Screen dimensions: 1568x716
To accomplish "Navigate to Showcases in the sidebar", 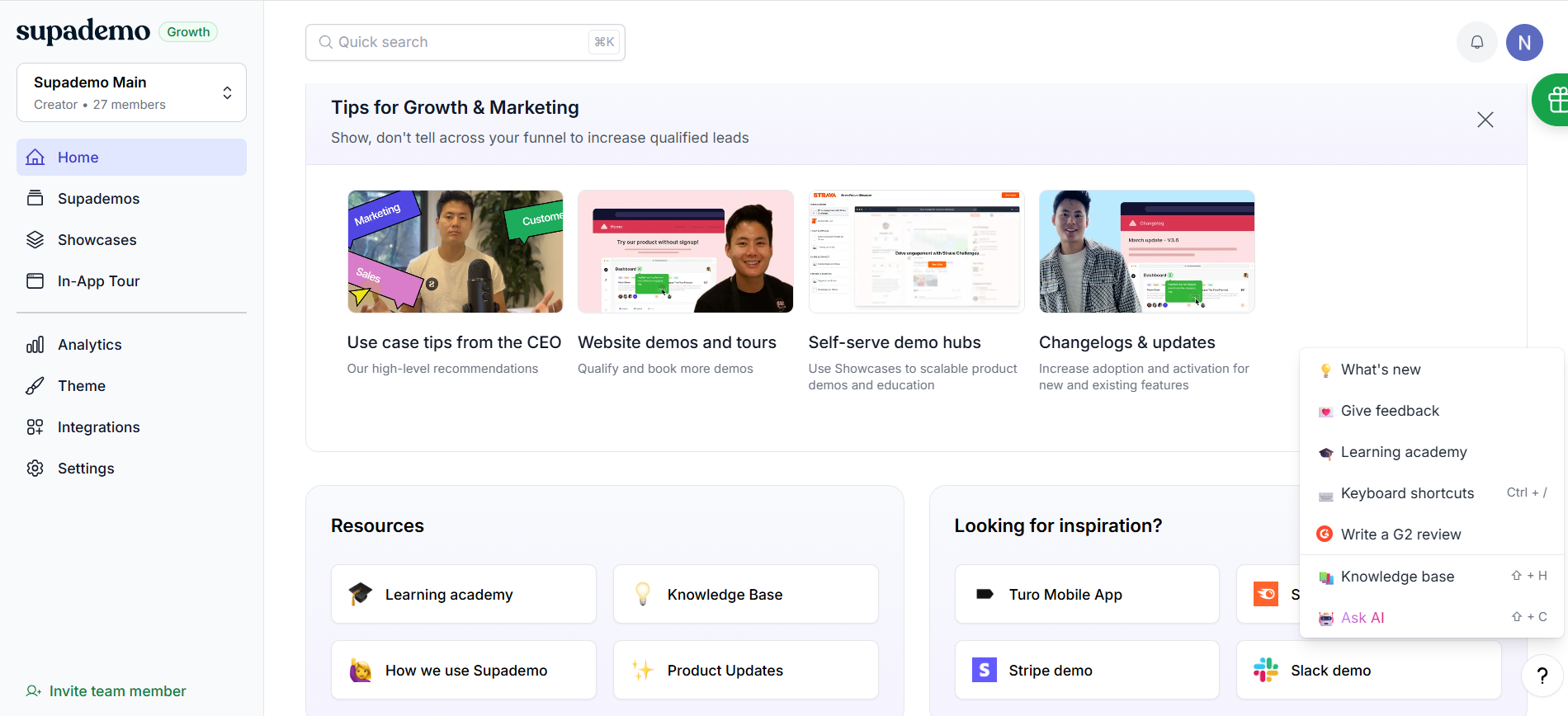I will [97, 240].
